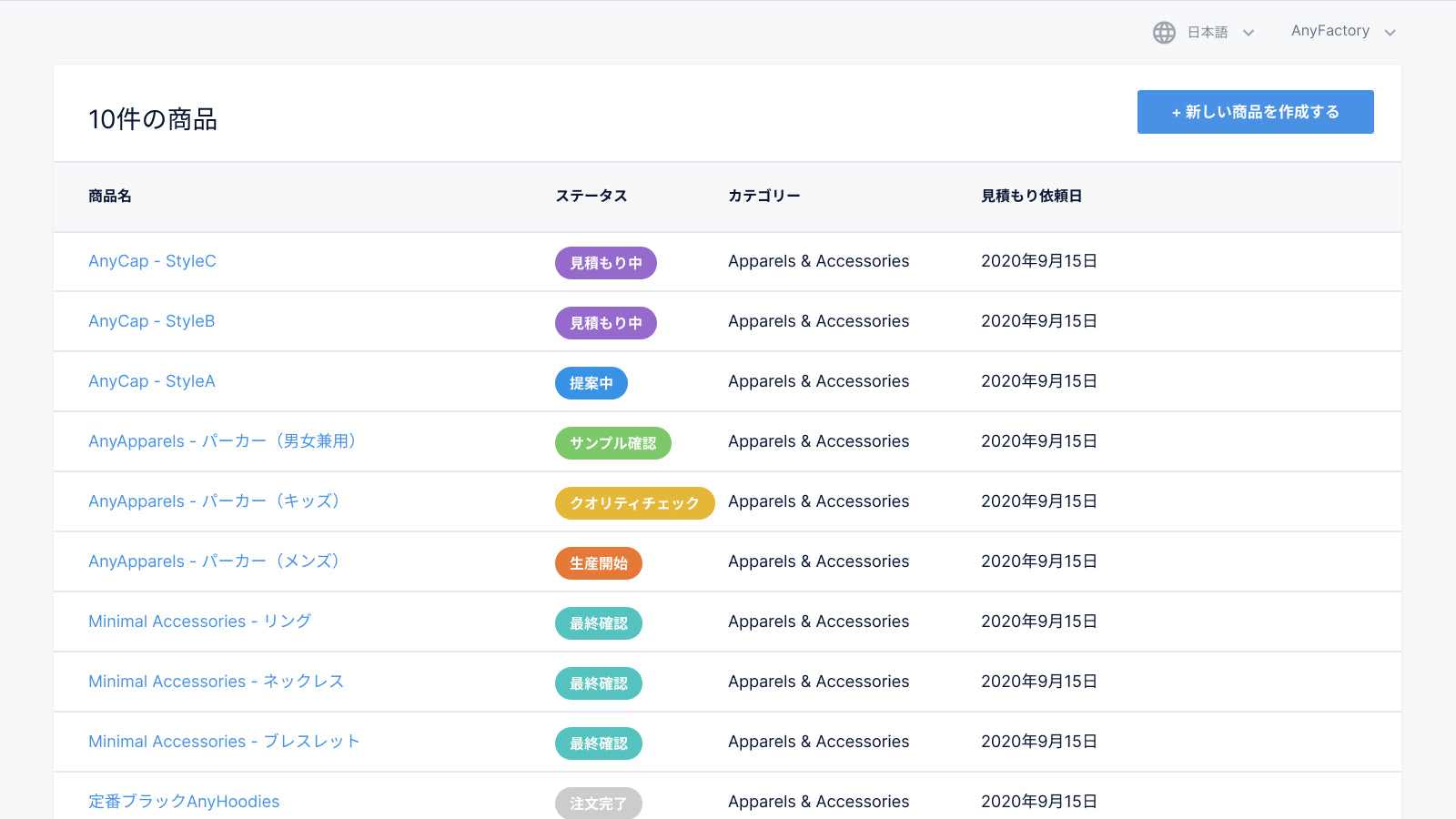
Task: Select the 定番ブラックAnyHoodies product
Action: [x=183, y=802]
